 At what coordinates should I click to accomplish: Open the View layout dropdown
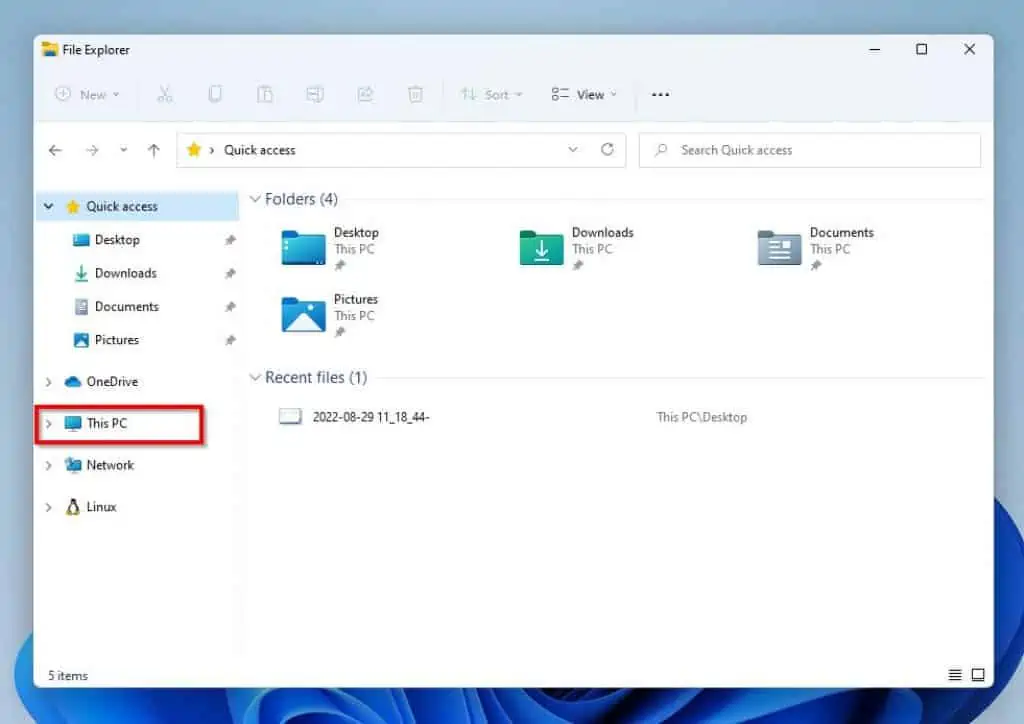tap(584, 95)
